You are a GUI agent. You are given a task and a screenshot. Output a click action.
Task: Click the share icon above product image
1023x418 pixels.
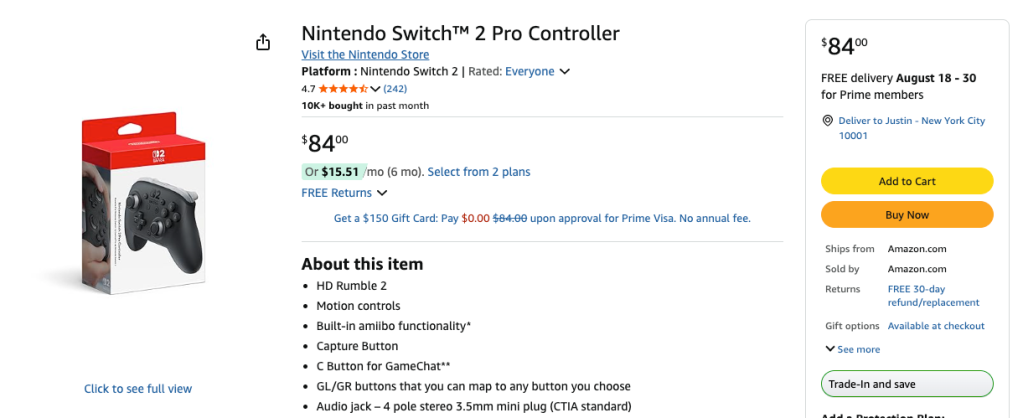[263, 42]
